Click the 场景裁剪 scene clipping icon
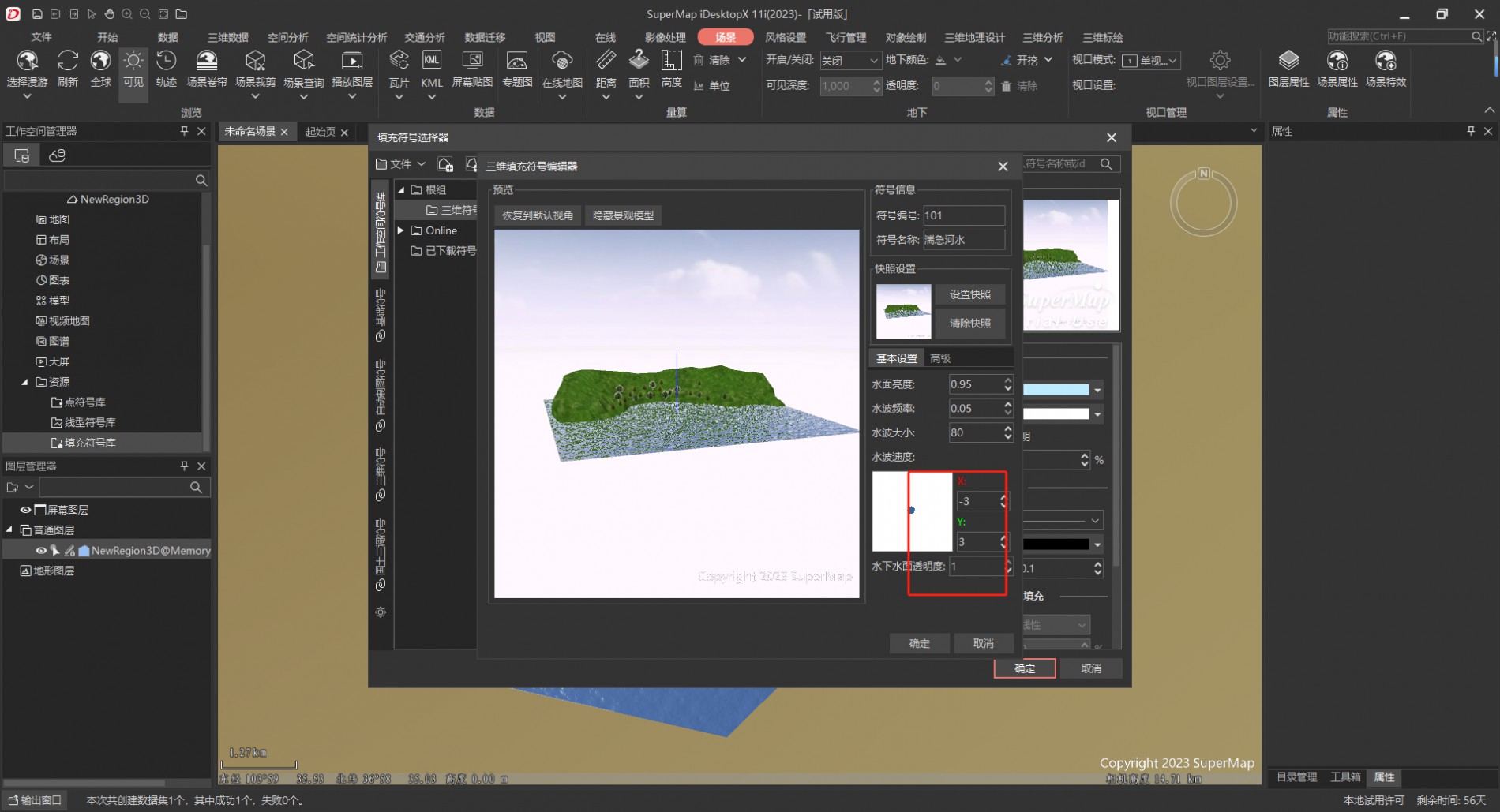1500x812 pixels. coord(255,61)
